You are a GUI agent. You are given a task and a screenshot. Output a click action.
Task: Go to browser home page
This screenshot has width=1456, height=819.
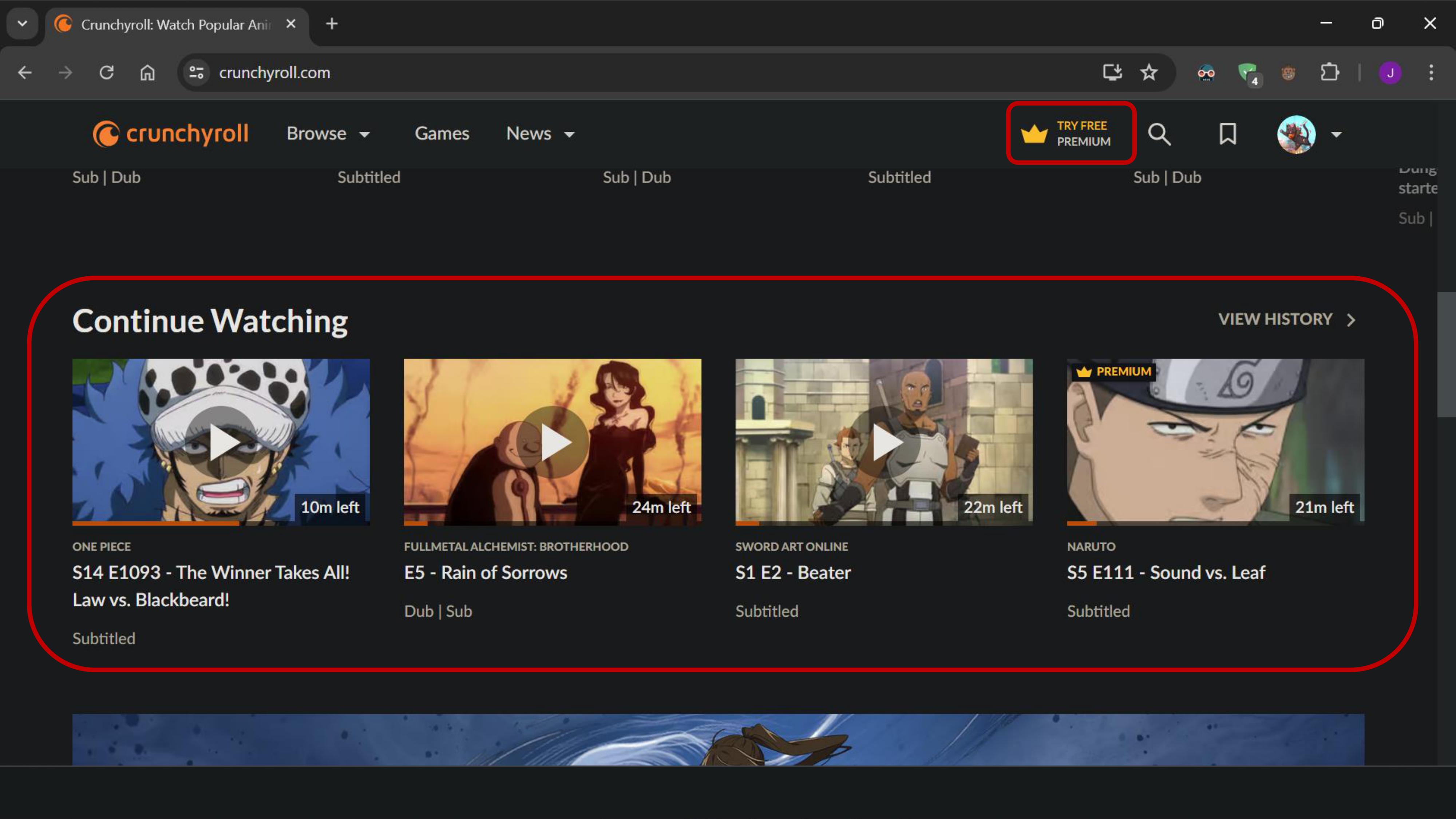point(147,72)
